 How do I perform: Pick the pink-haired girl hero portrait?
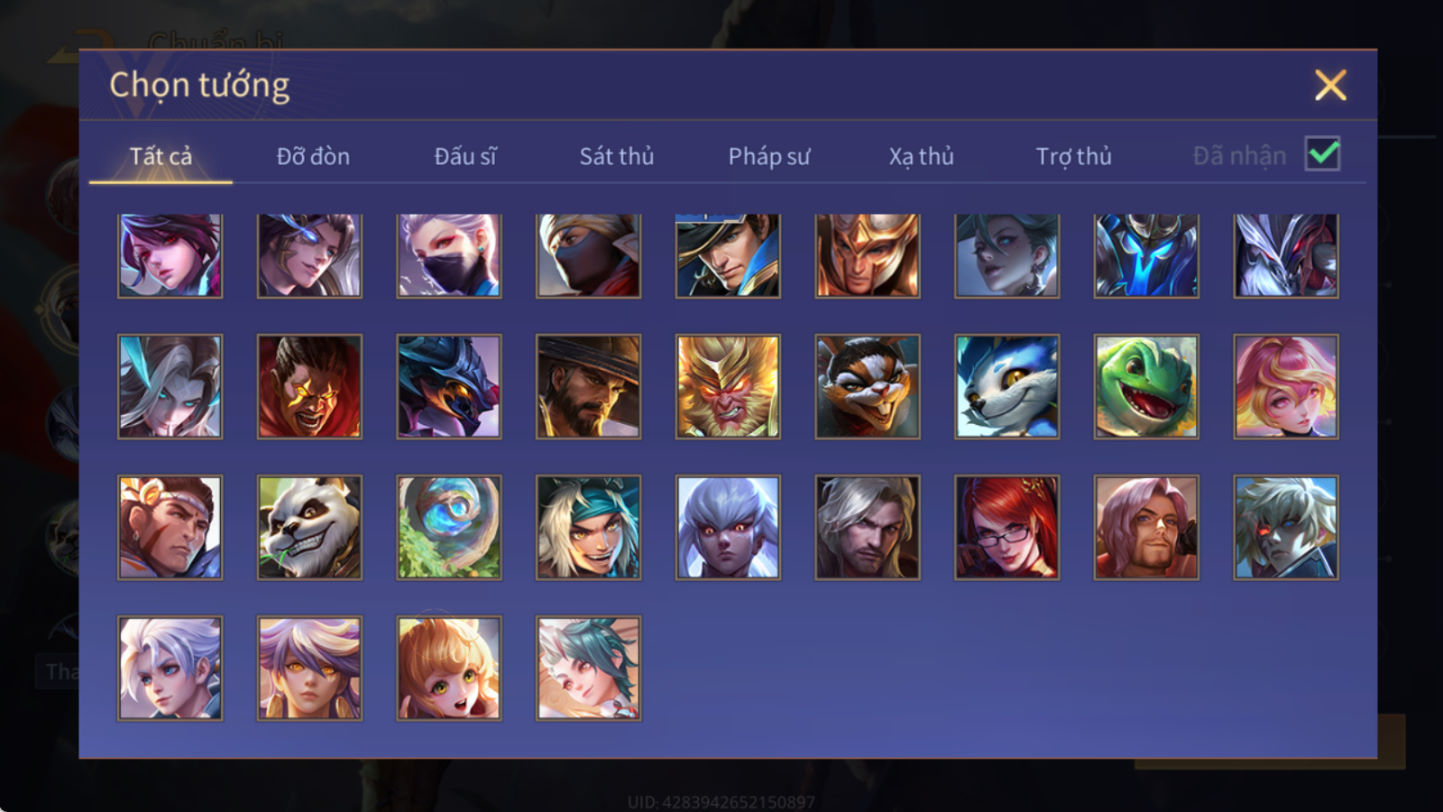[x=1286, y=387]
